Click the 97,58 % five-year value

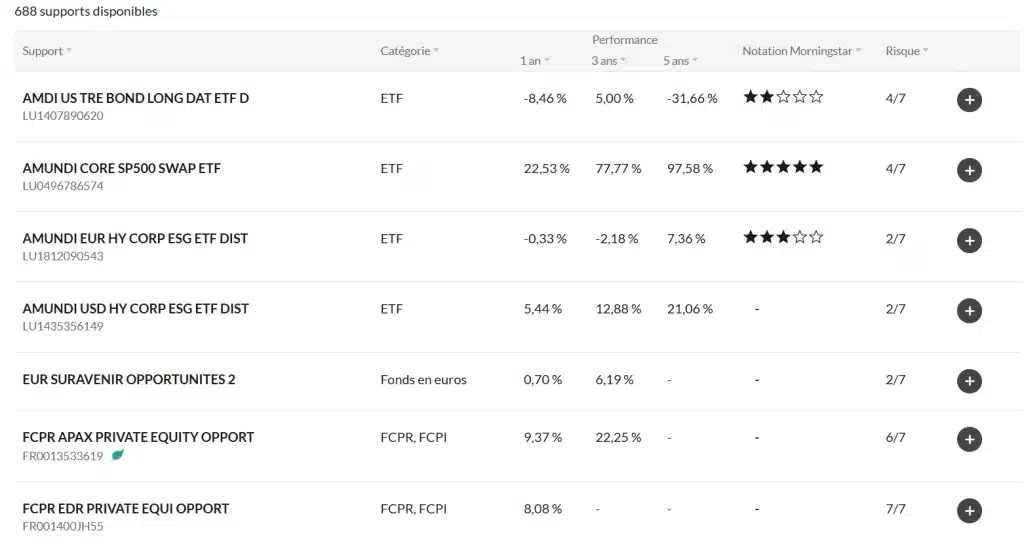(690, 169)
